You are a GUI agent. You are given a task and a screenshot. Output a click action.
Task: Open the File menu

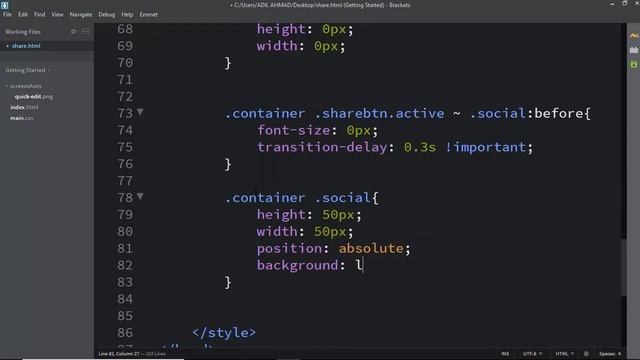pos(7,14)
